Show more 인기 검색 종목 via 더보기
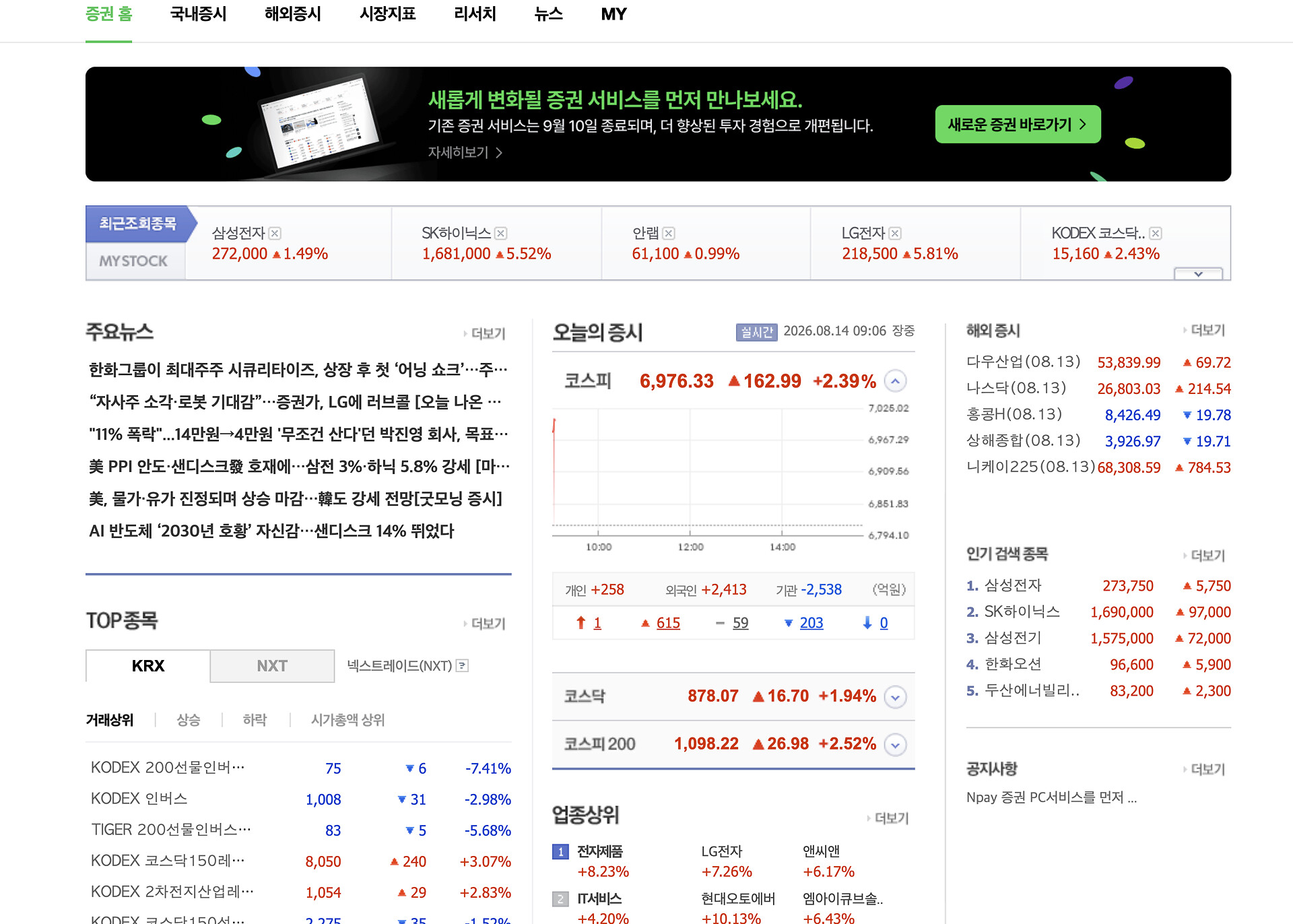1293x924 pixels. [x=1205, y=556]
